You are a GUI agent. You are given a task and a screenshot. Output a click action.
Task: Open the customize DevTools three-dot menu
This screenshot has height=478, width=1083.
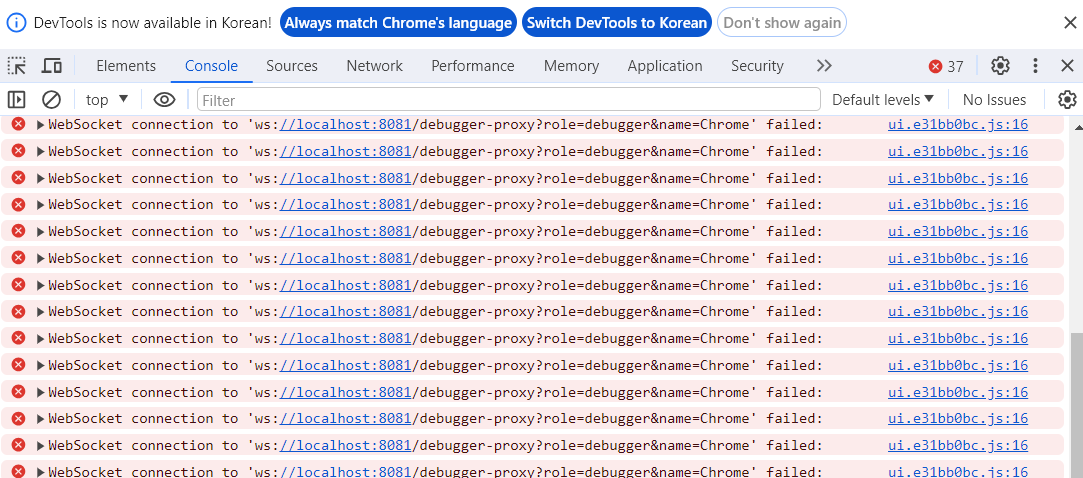1035,66
